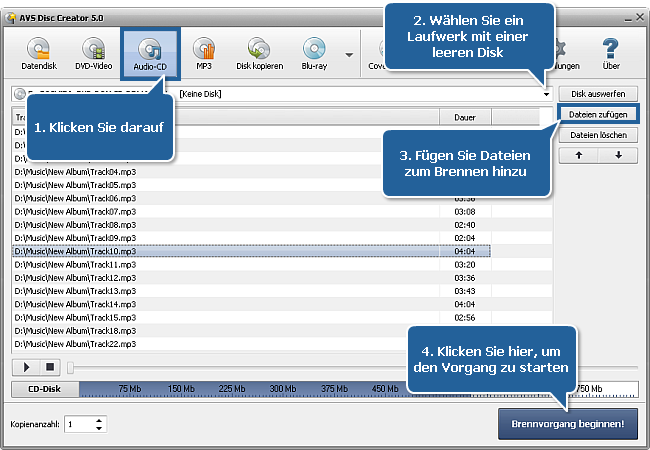Viewport: 650px width, 450px height.
Task: Close the AVS Disc Creator window
Action: [x=640, y=17]
